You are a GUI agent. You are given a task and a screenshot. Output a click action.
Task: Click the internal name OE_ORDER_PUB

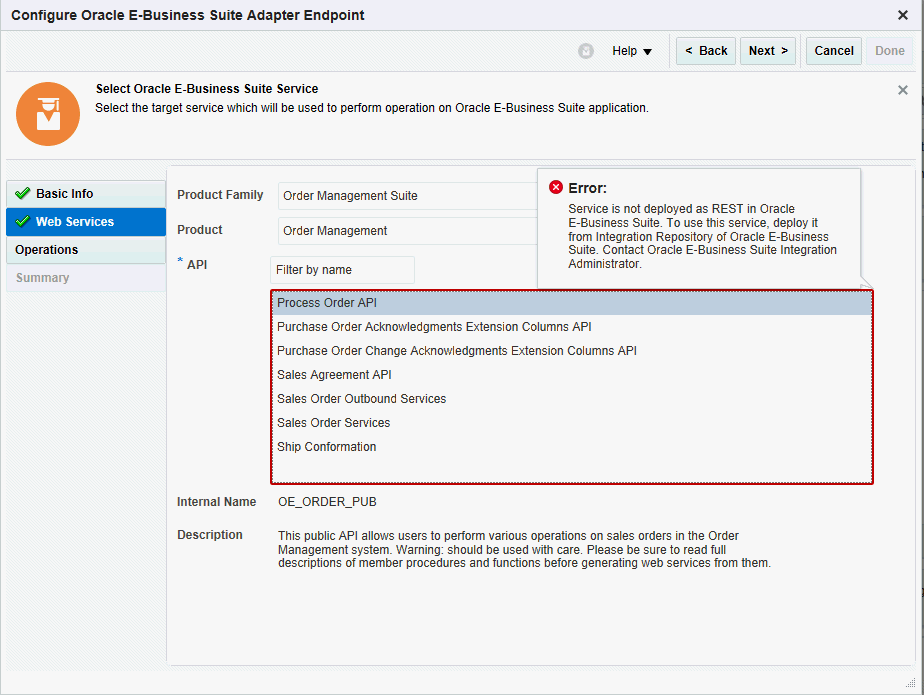[x=327, y=502]
